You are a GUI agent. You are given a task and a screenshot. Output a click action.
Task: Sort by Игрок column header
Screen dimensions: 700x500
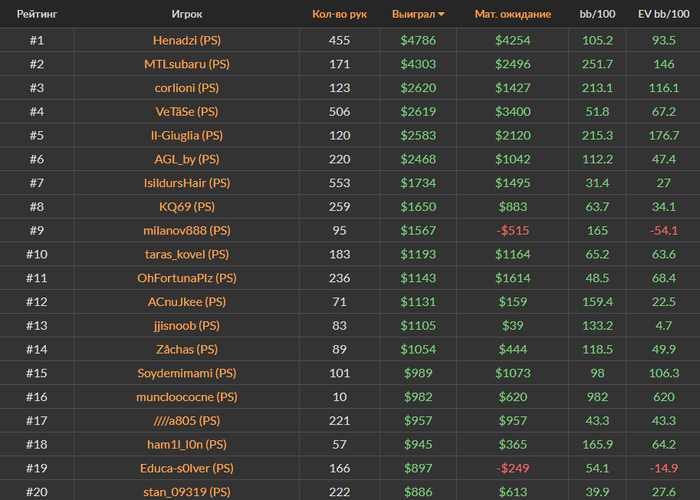[x=187, y=15]
